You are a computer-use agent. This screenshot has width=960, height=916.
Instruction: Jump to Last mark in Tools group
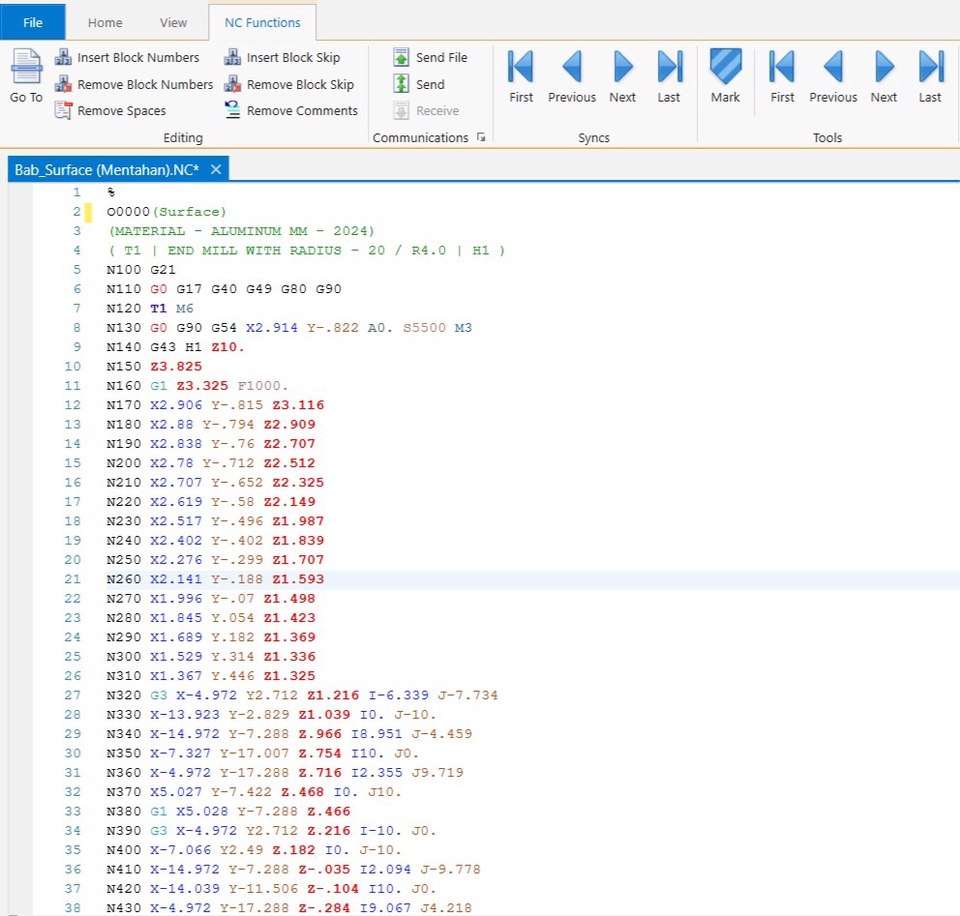tap(931, 76)
